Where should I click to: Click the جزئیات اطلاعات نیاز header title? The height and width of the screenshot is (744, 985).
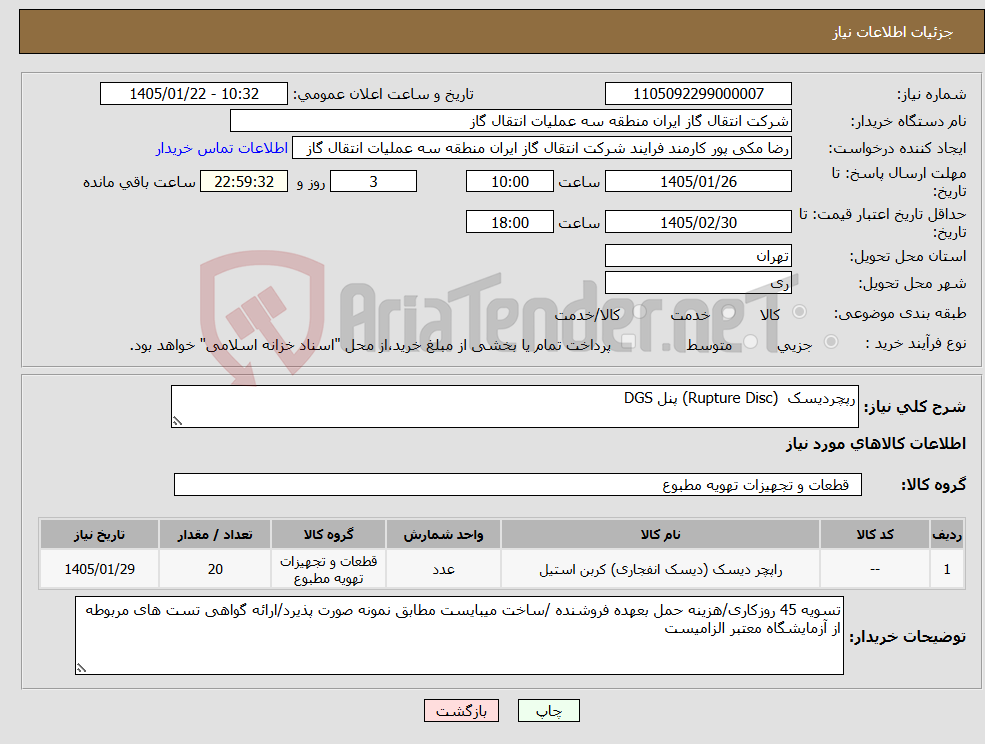pyautogui.click(x=893, y=32)
